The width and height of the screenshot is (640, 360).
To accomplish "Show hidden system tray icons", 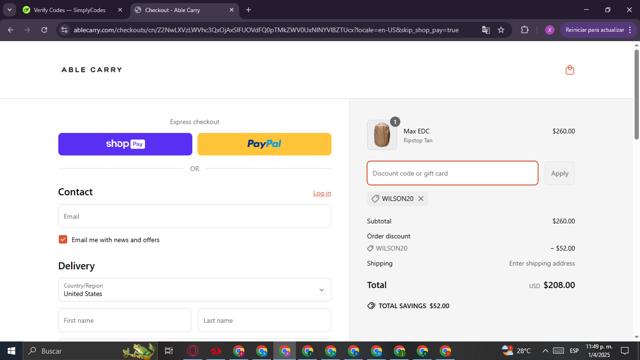I will pos(545,351).
